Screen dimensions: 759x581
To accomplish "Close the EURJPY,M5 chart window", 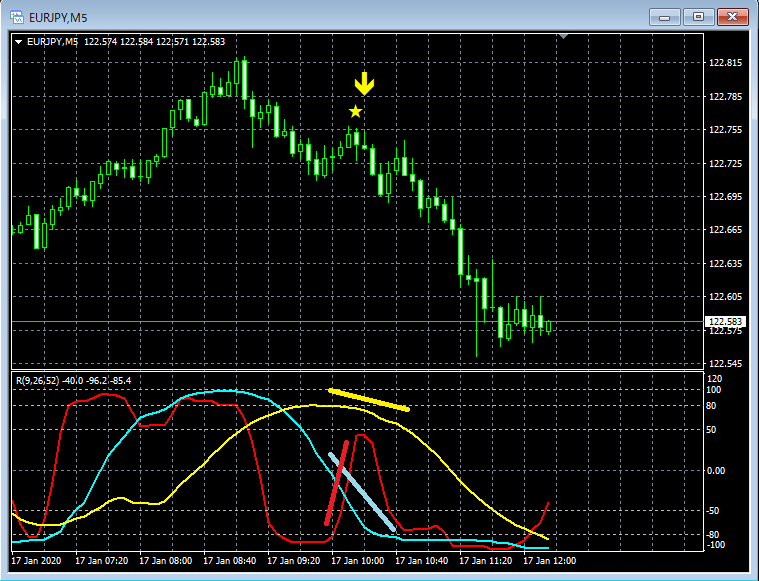I will [732, 17].
